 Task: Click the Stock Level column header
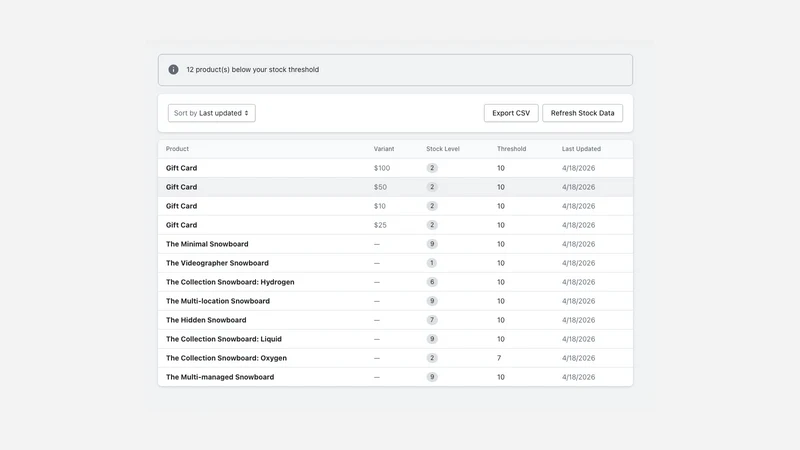(443, 149)
